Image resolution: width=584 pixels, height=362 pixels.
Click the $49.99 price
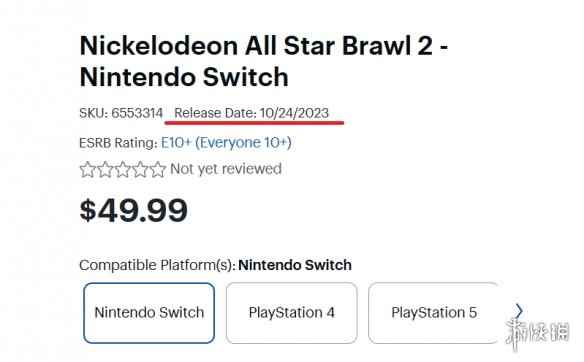[x=133, y=211]
